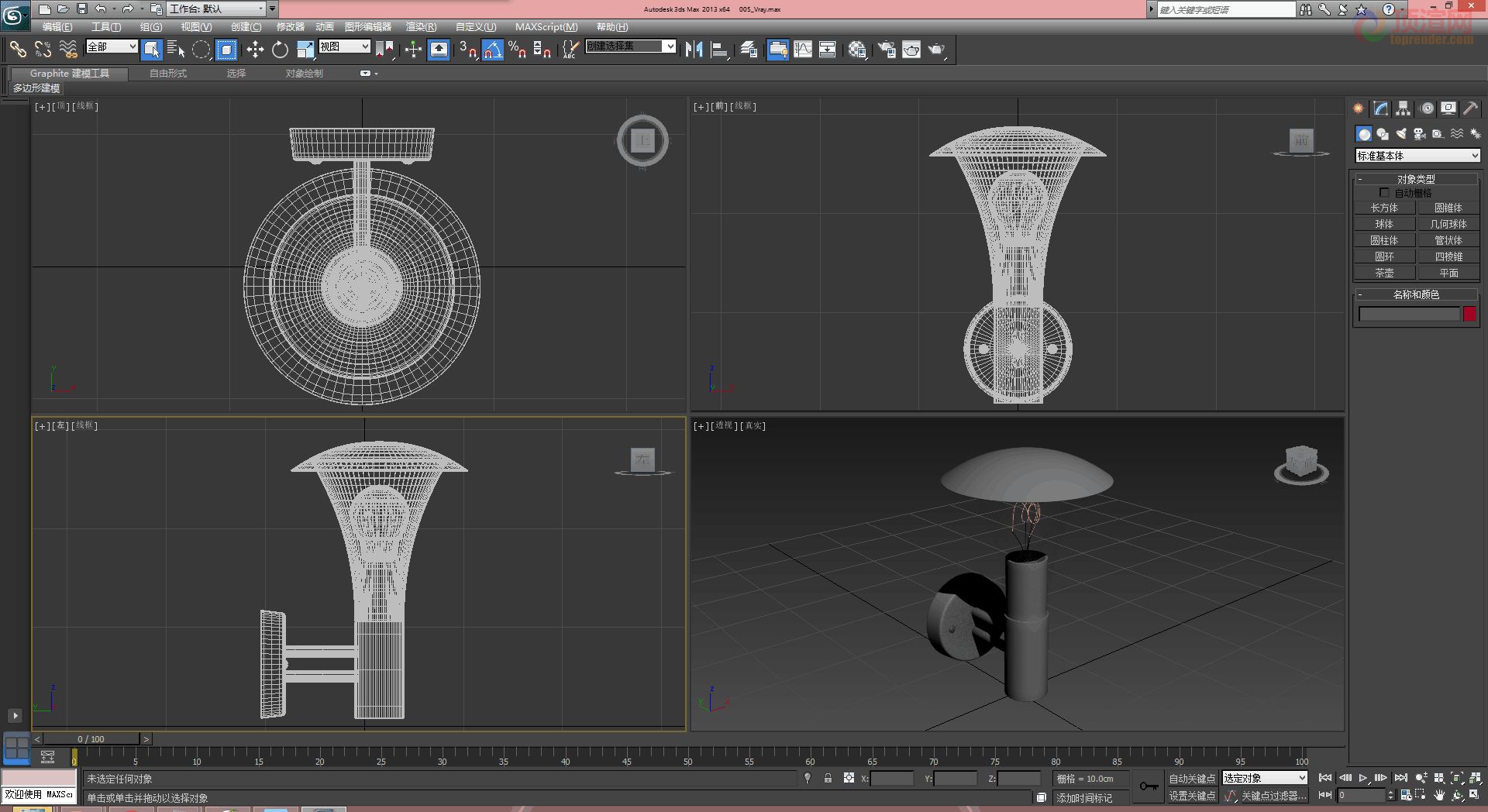Choose the Select and Move tool
This screenshot has height=812, width=1488.
point(255,50)
